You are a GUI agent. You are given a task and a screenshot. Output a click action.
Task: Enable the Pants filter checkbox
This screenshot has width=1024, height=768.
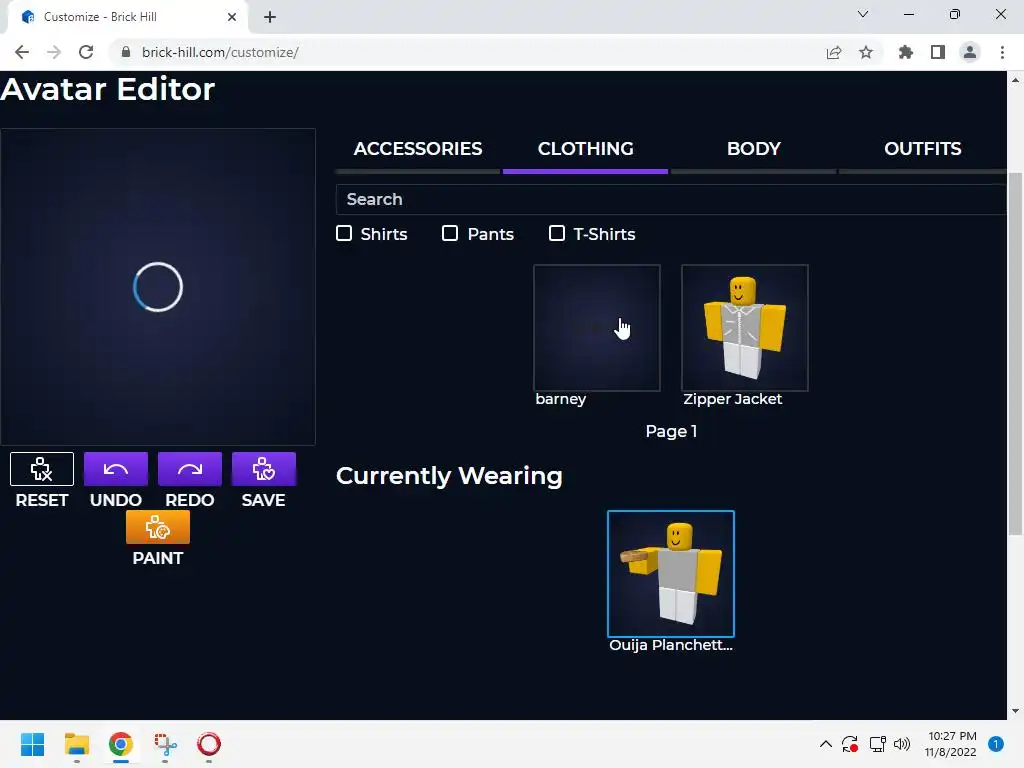point(450,233)
